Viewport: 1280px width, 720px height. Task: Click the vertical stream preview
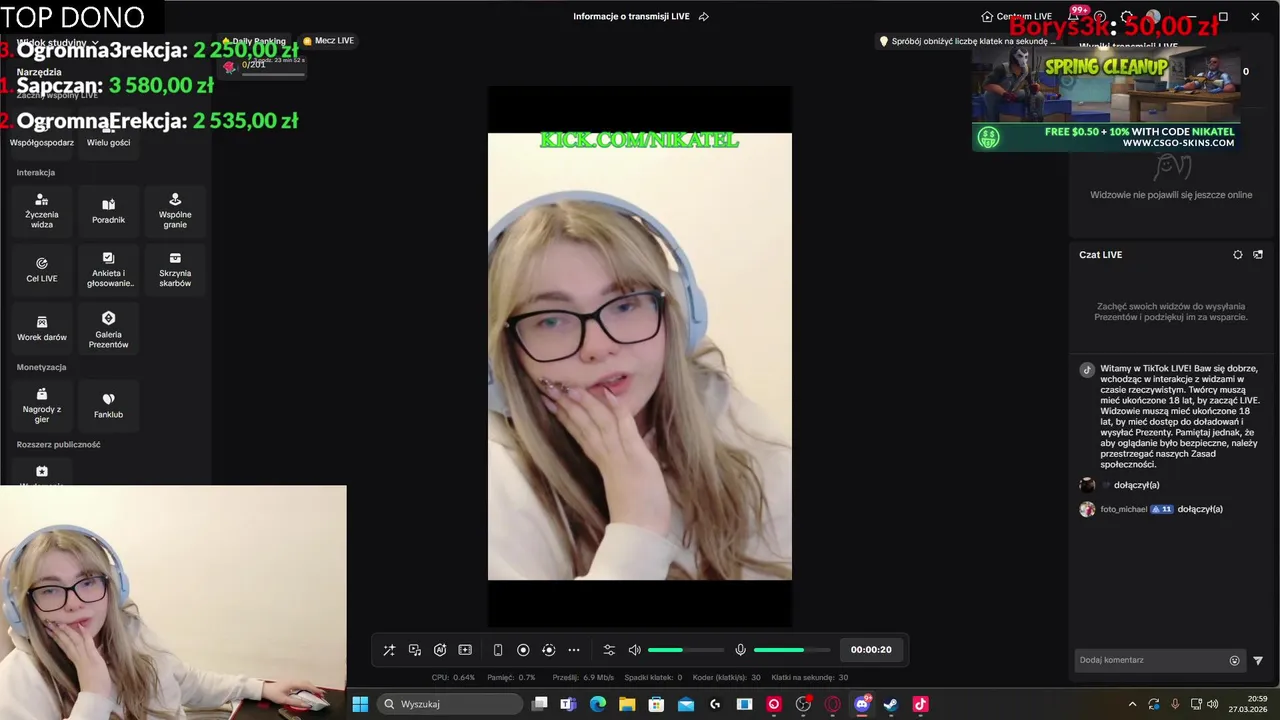(x=640, y=356)
